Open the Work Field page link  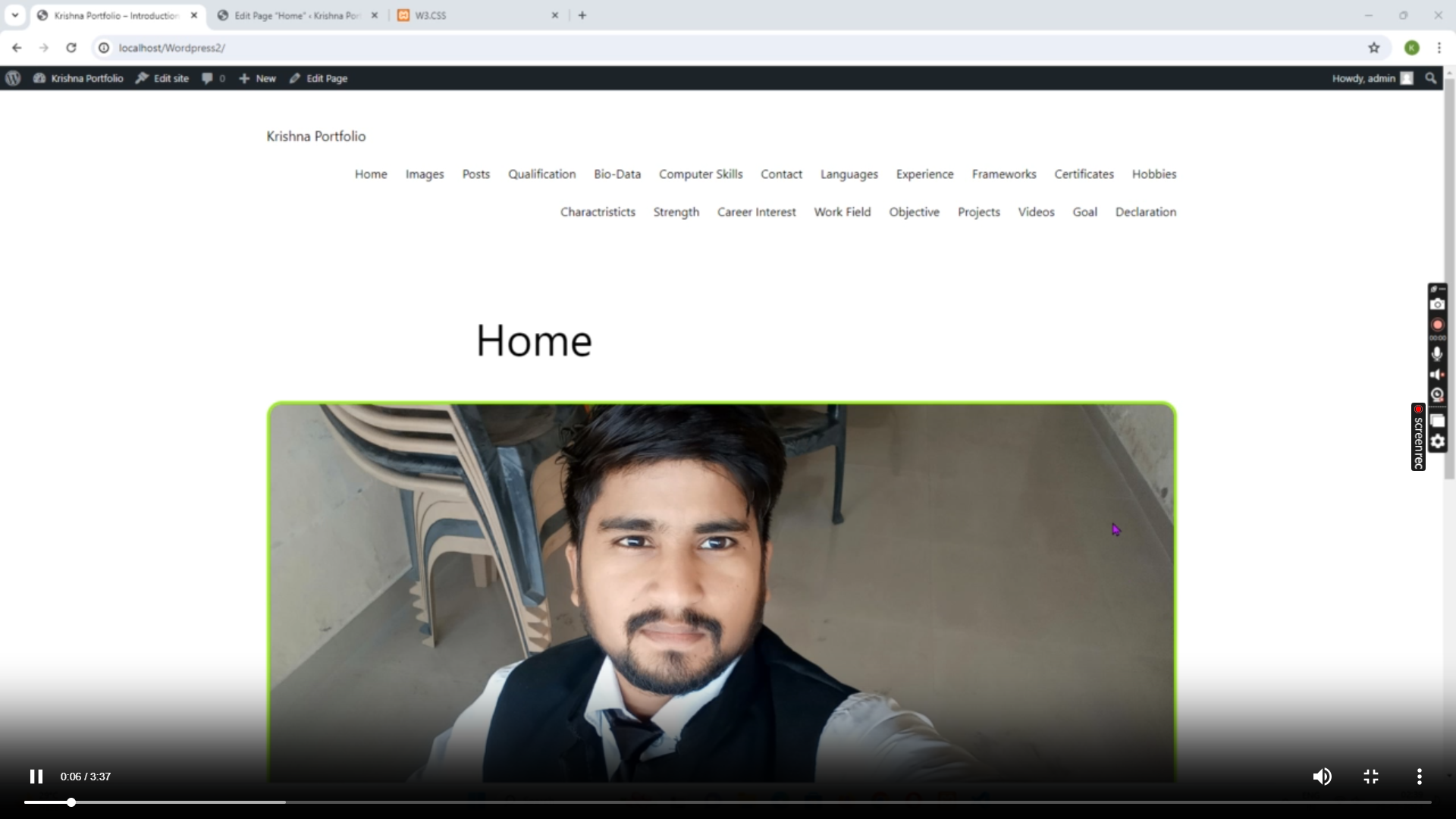(843, 212)
